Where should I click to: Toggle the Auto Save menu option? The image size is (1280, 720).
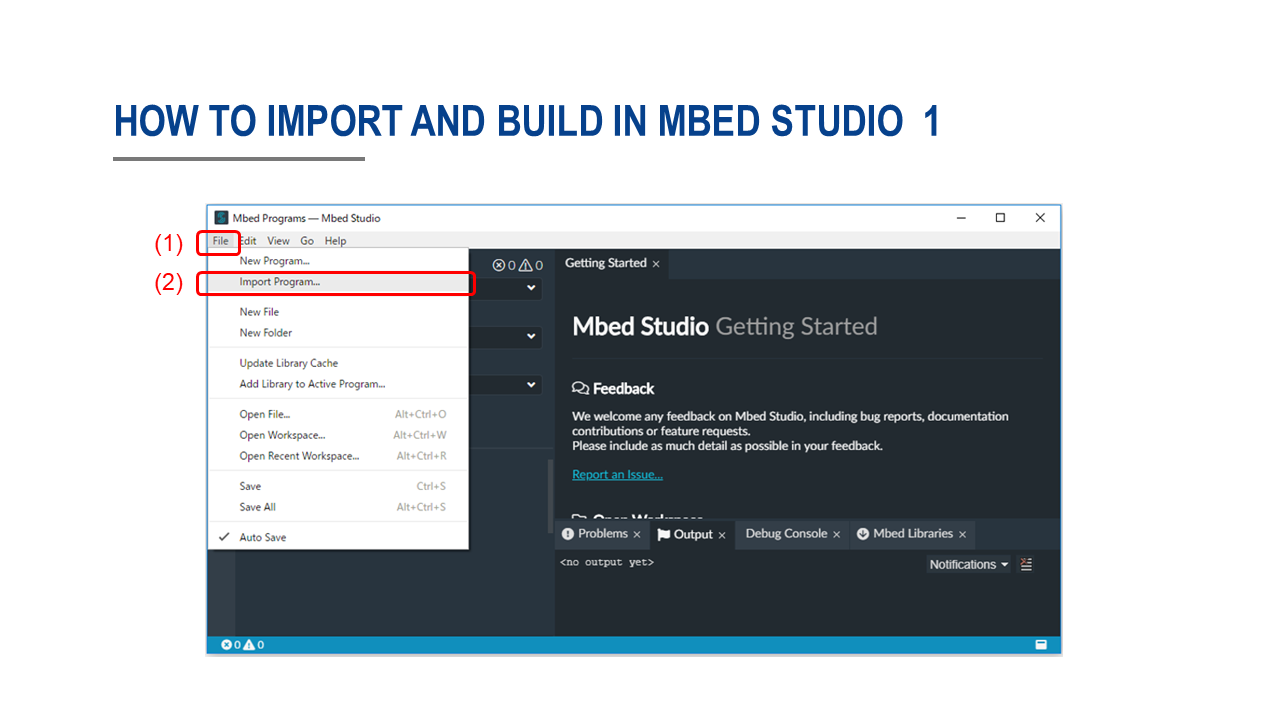(x=338, y=537)
